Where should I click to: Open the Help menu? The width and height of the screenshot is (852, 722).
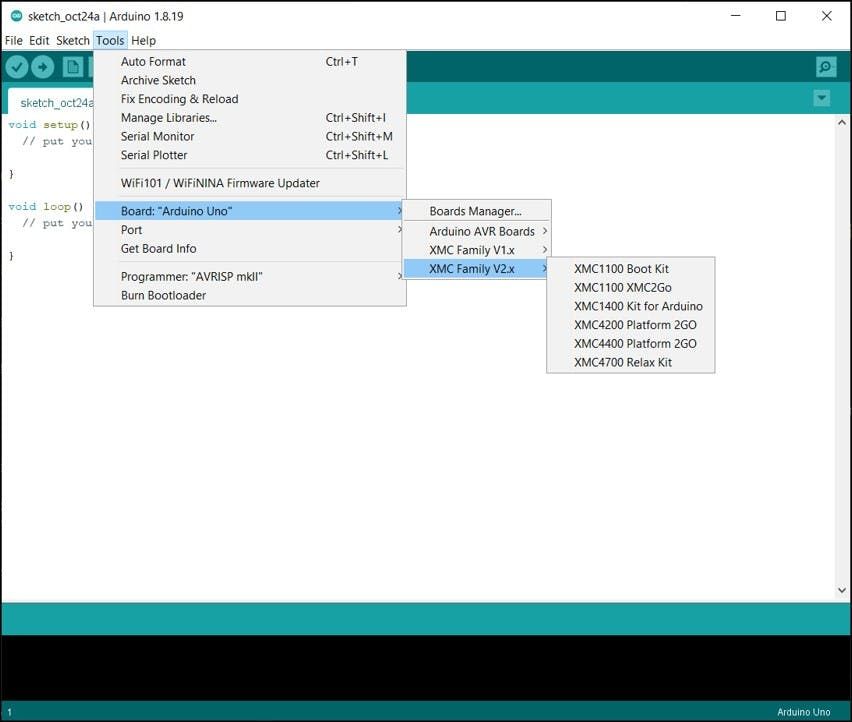point(143,40)
